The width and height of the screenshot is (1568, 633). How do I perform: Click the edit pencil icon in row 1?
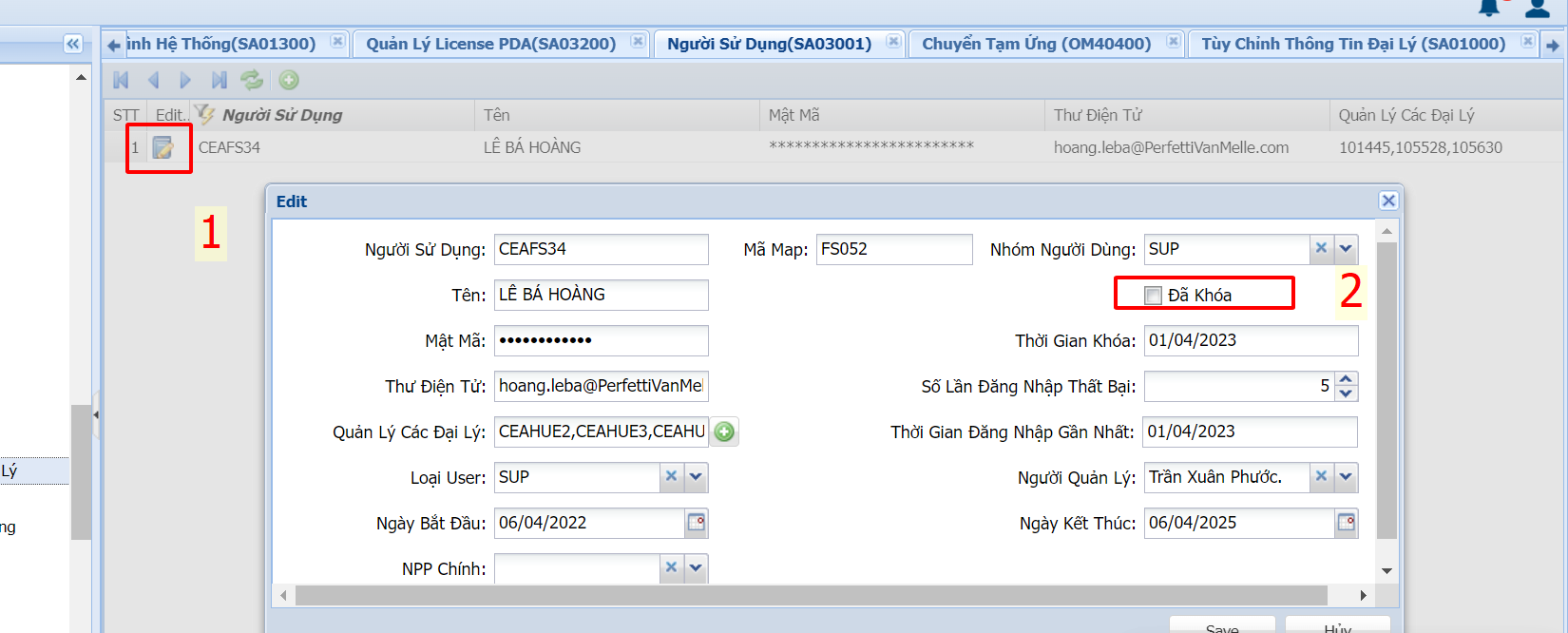(x=163, y=148)
